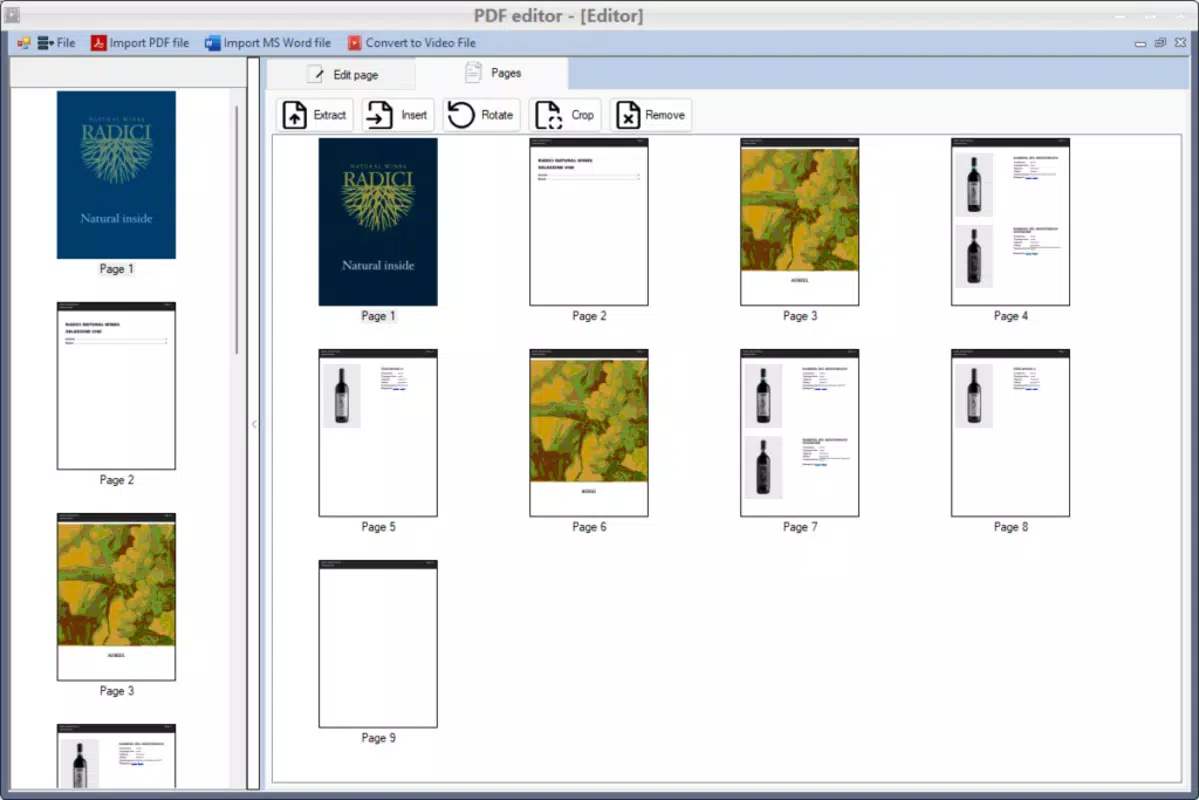
Task: Restore the inner Editor document window
Action: pyautogui.click(x=1160, y=43)
